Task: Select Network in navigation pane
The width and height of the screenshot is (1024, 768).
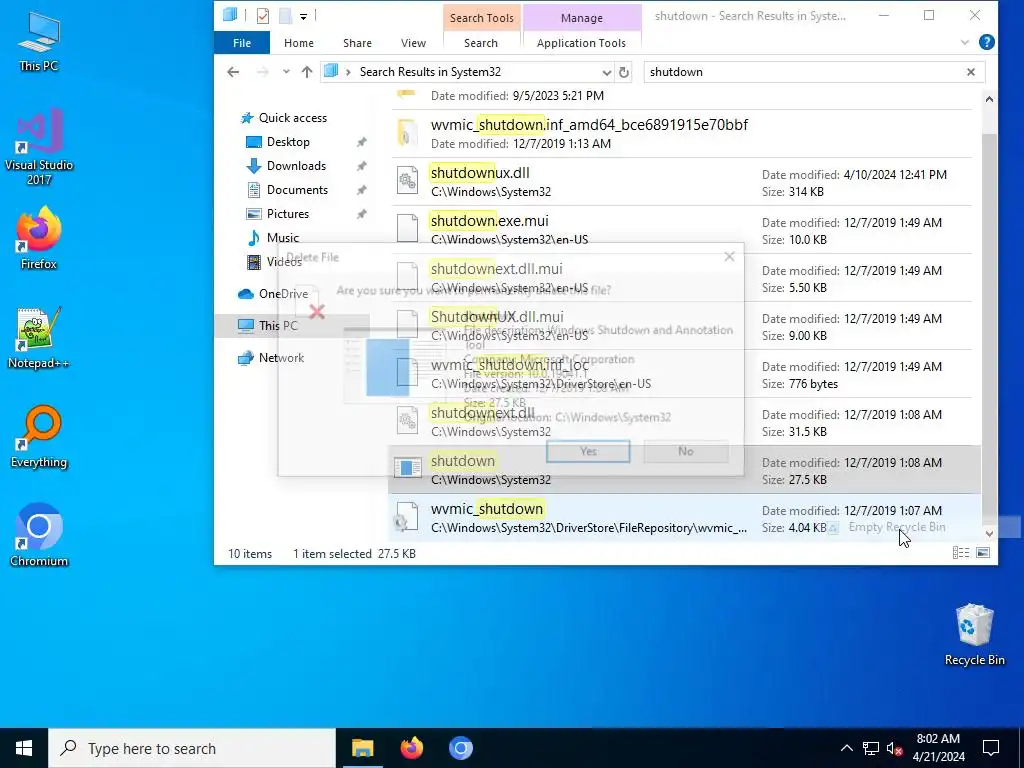Action: point(281,358)
